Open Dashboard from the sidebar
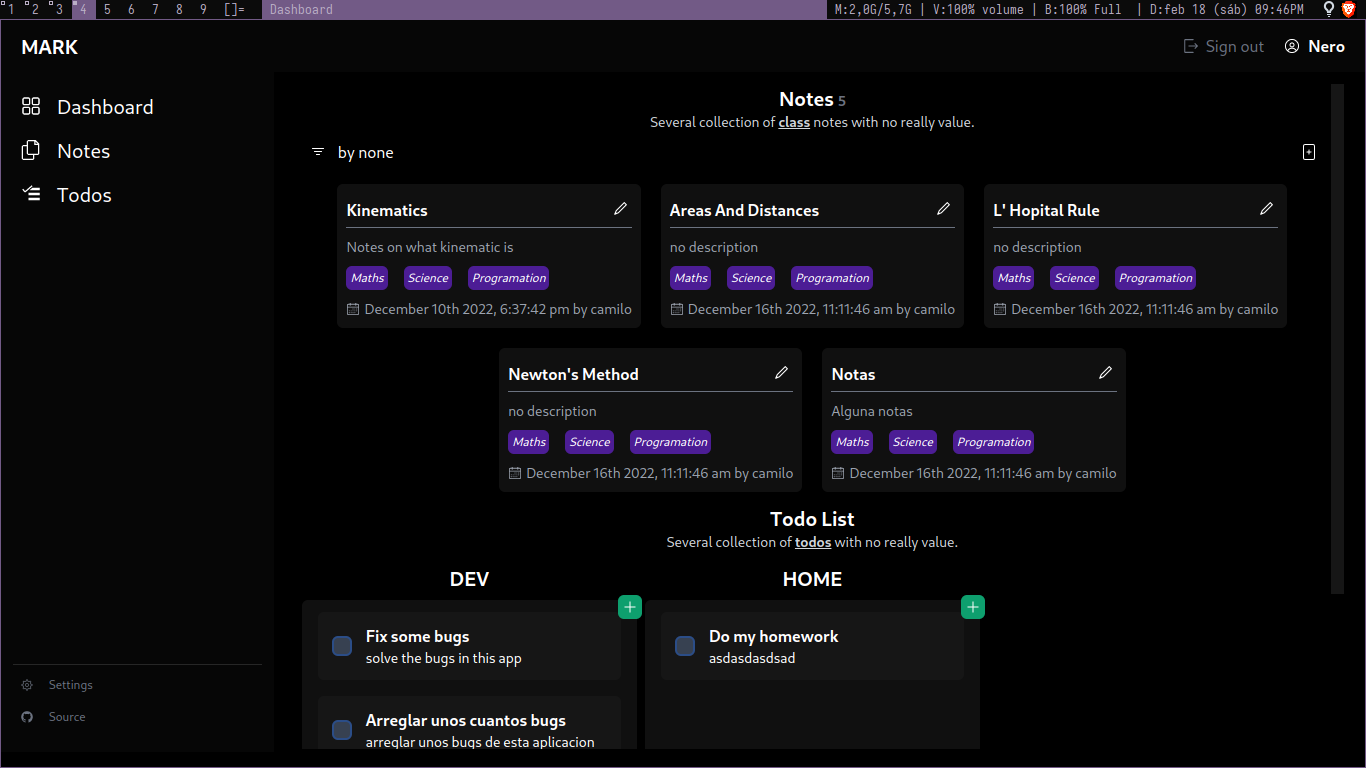 (x=105, y=107)
